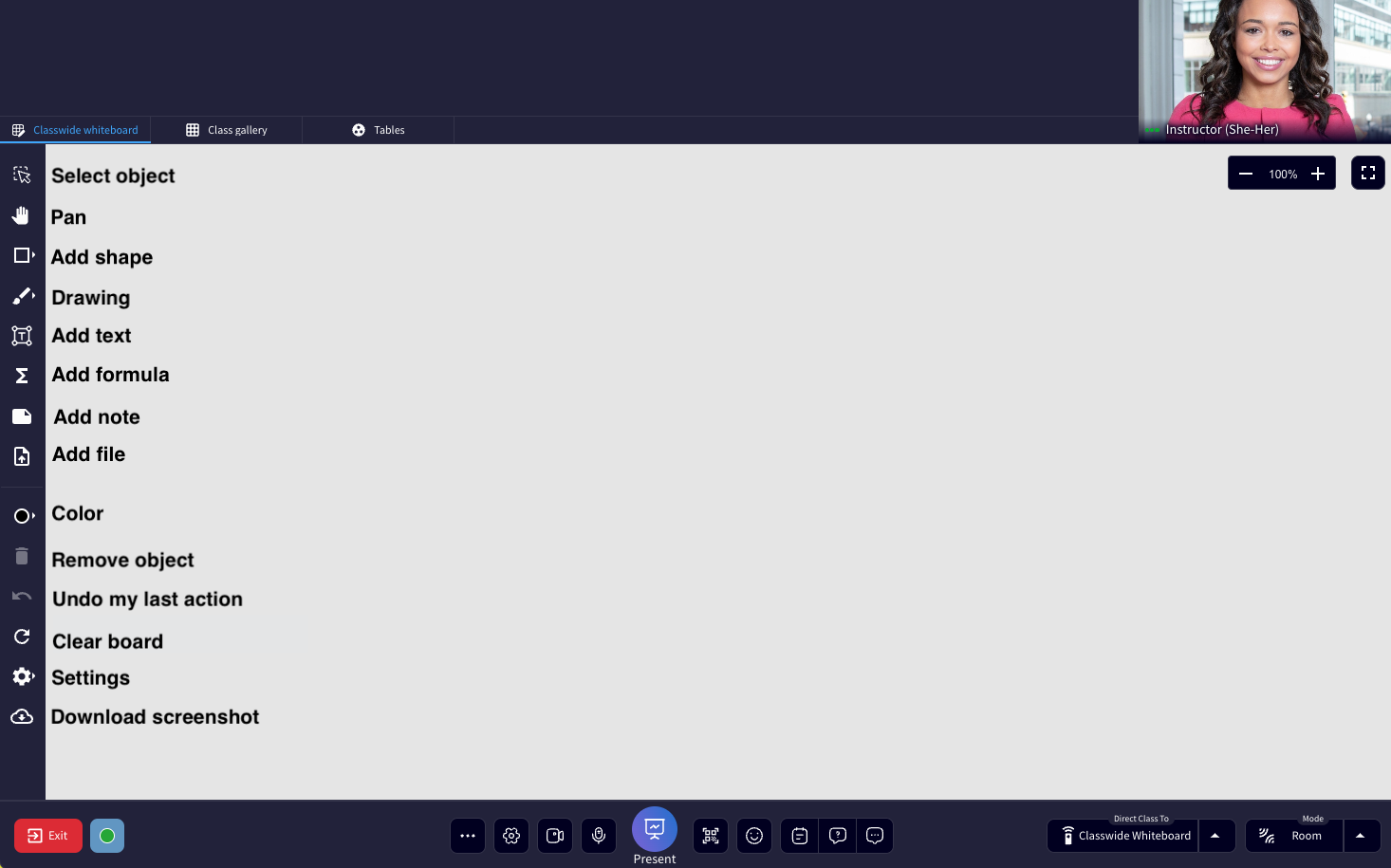Zoom out with the minus button
Viewport: 1391px width, 868px height.
tap(1246, 174)
